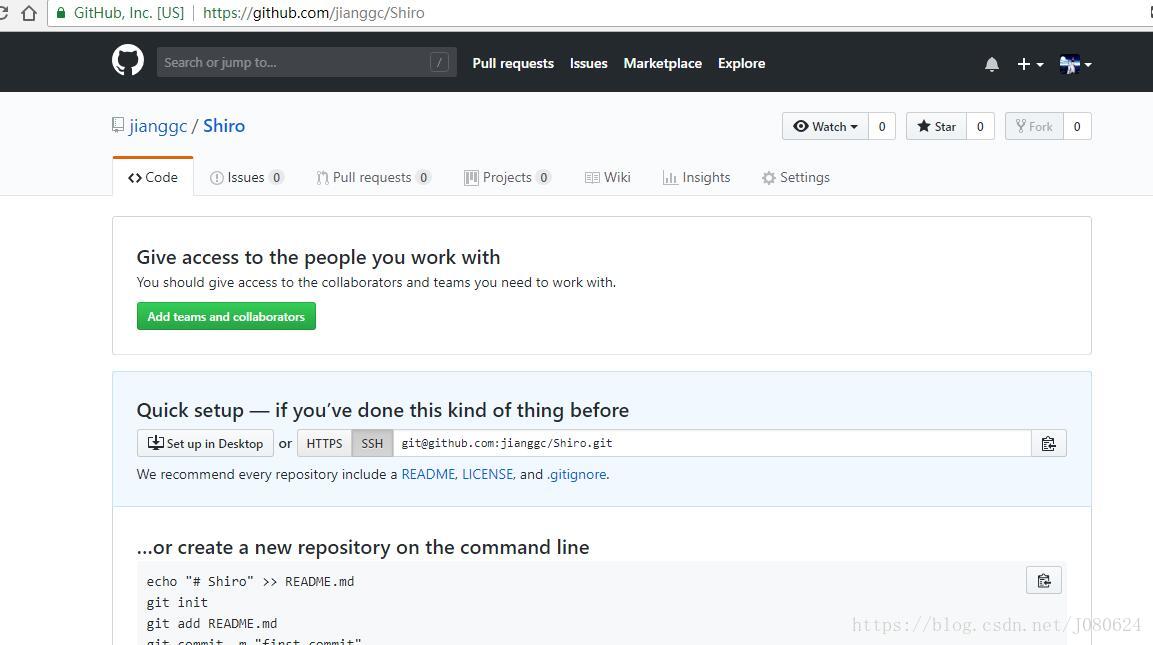
Task: Focus the GitHub search box
Action: pos(306,63)
